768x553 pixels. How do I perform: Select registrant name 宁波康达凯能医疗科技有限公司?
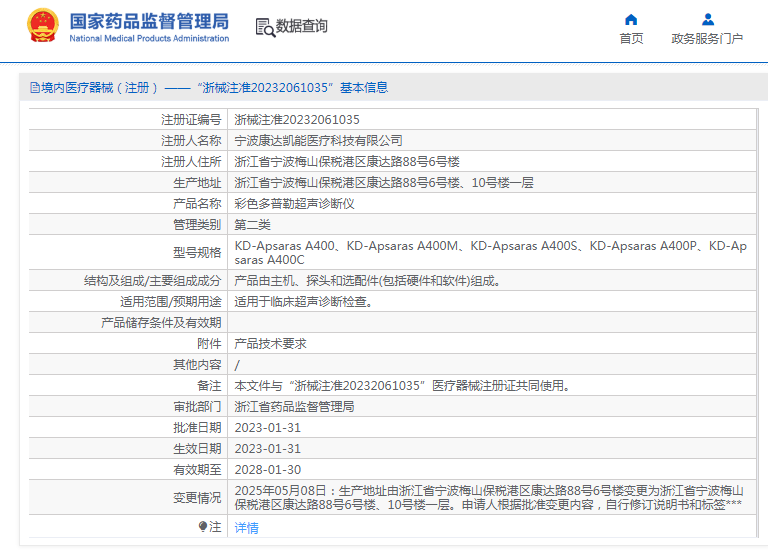[x=318, y=141]
